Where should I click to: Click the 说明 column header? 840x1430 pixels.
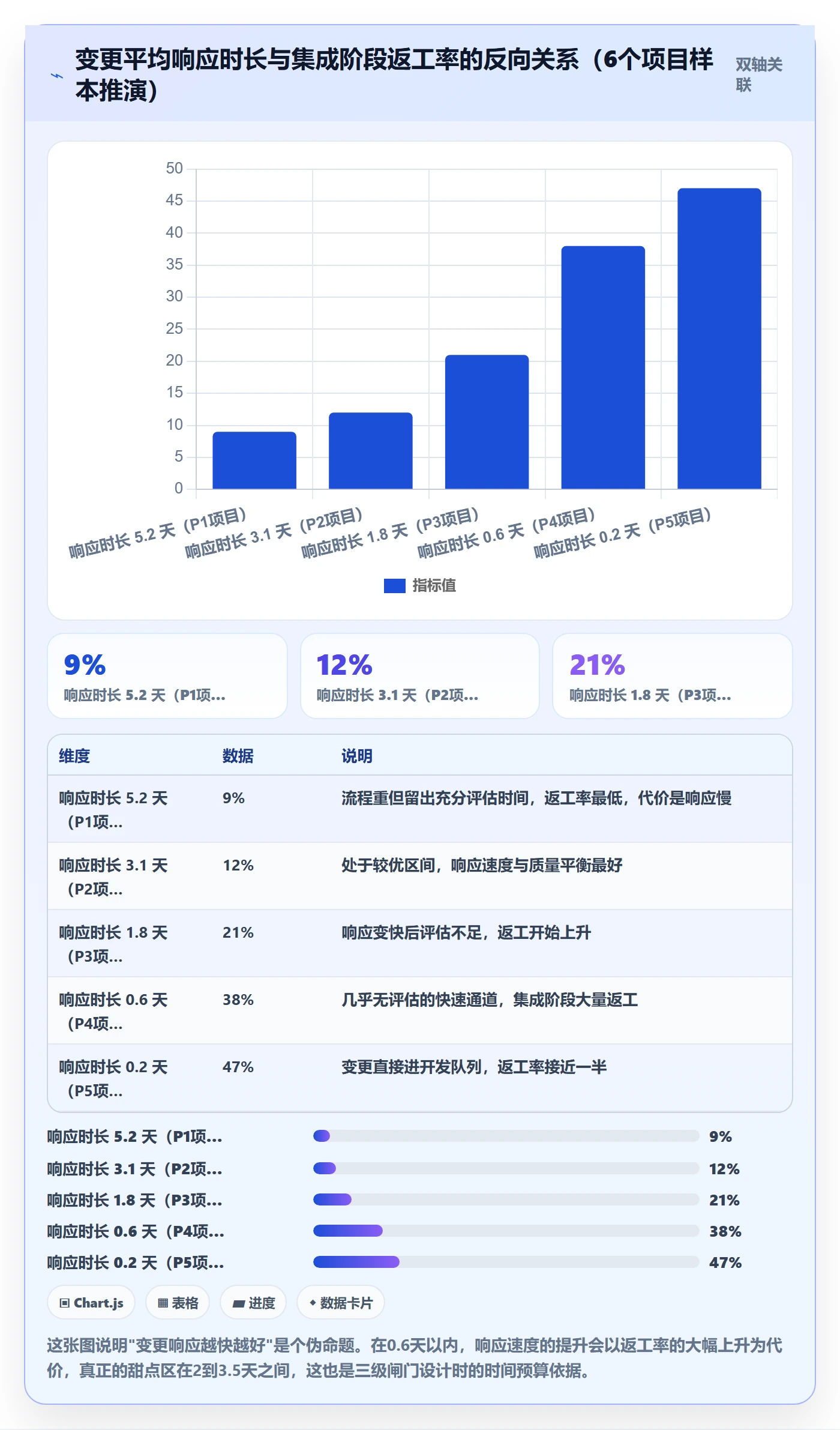(x=357, y=756)
